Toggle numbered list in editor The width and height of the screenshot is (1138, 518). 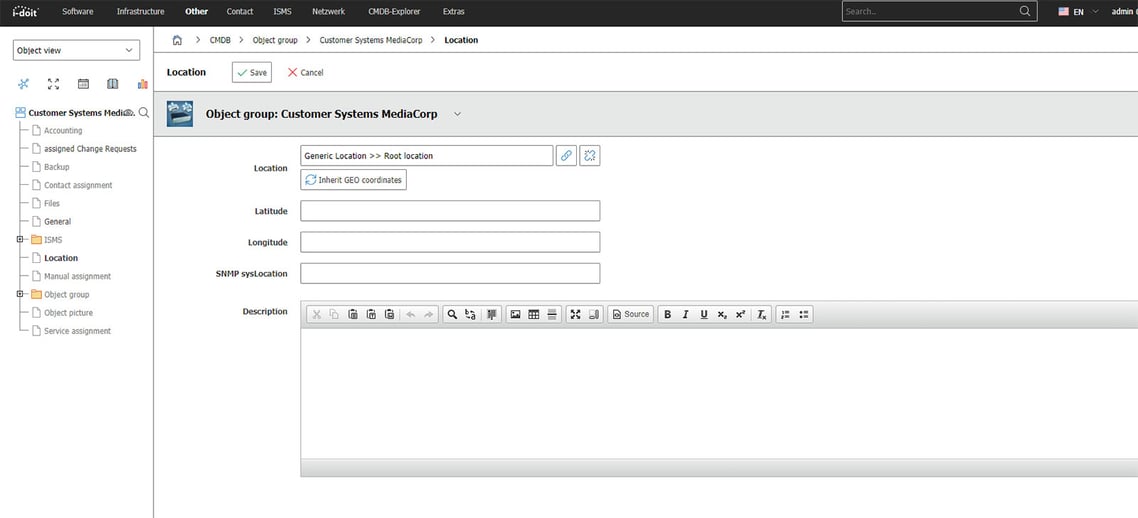point(785,314)
